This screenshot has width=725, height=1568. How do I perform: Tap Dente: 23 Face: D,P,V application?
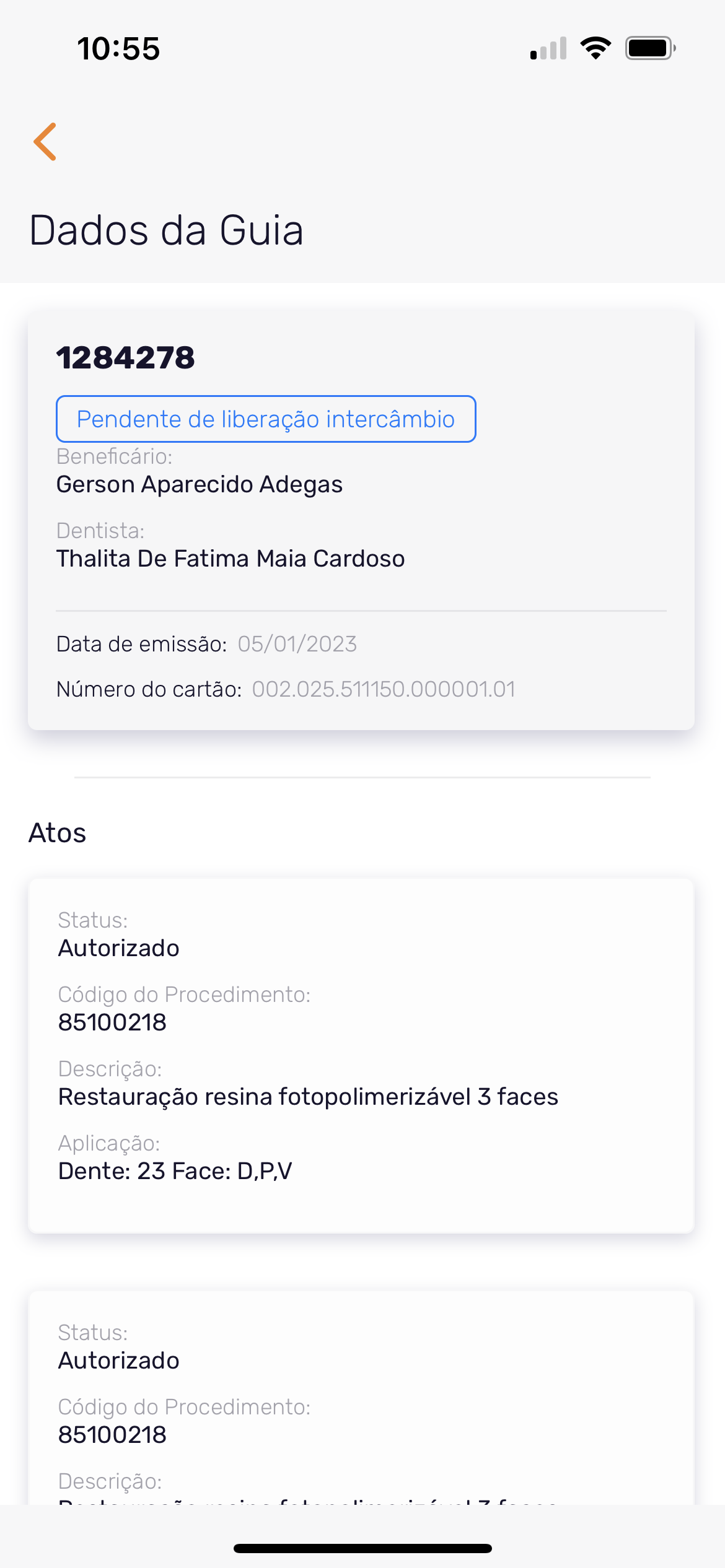(x=175, y=1171)
